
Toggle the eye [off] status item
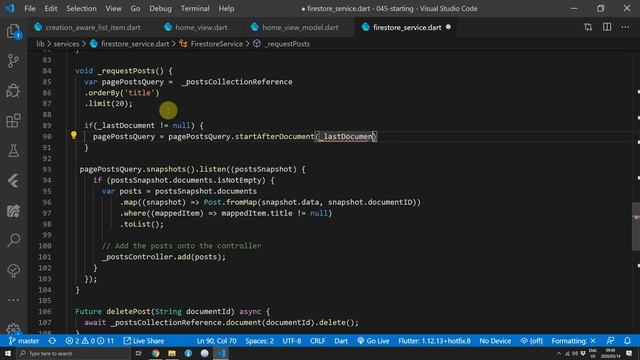pos(531,341)
